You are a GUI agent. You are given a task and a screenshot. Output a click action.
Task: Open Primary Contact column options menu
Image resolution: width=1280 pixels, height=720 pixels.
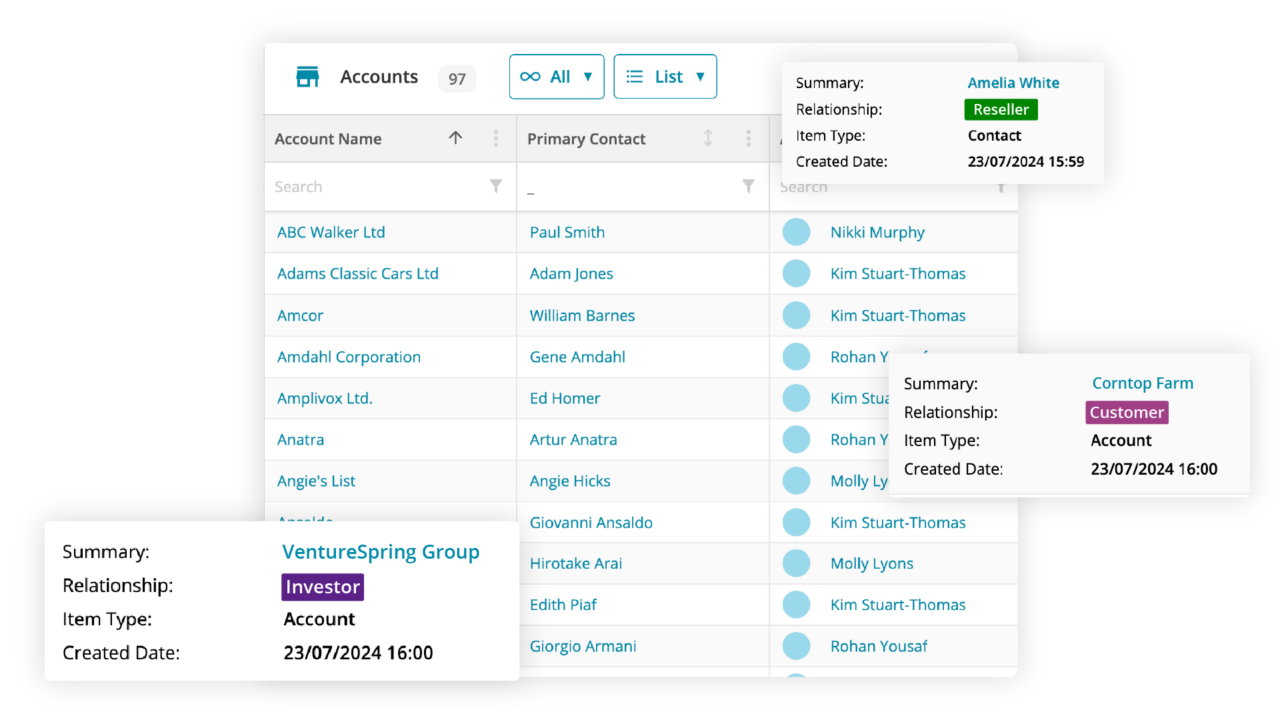pyautogui.click(x=748, y=139)
